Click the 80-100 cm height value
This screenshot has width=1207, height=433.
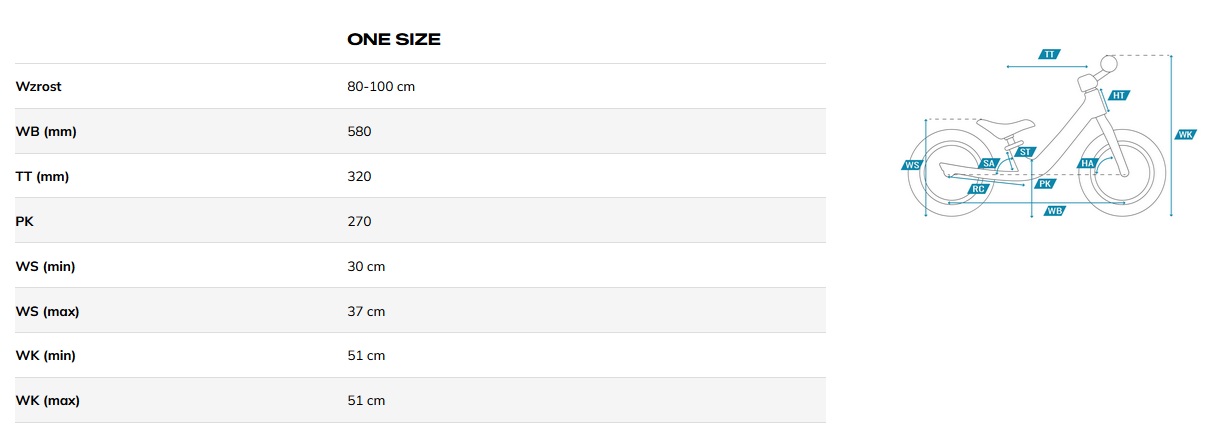click(381, 87)
